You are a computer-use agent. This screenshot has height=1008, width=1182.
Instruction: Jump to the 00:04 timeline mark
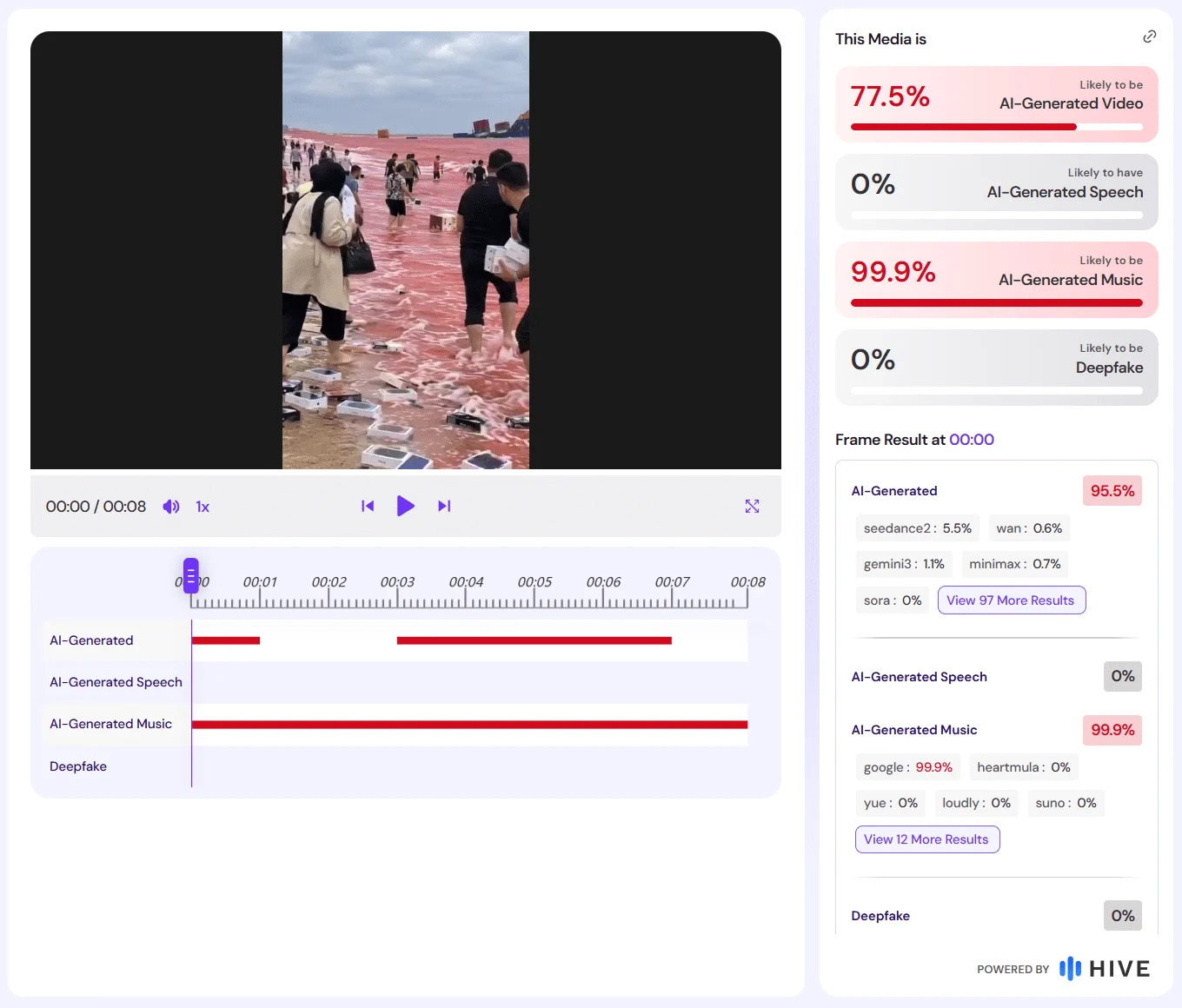(466, 582)
